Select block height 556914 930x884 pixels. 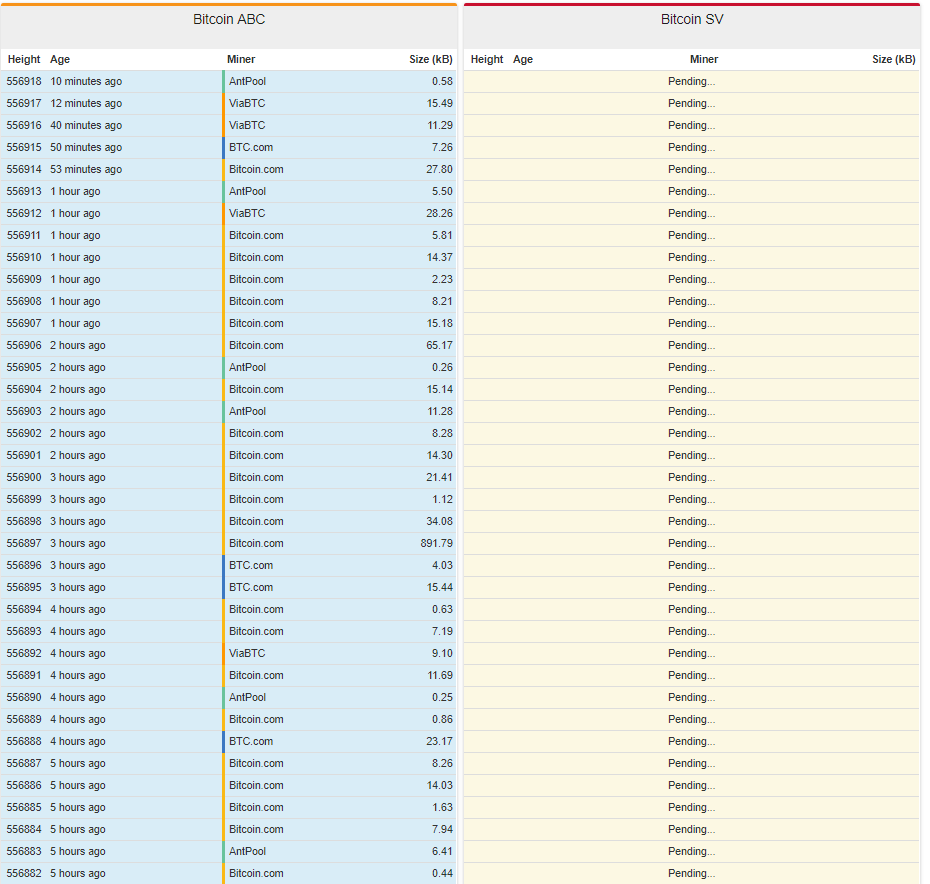coord(24,169)
